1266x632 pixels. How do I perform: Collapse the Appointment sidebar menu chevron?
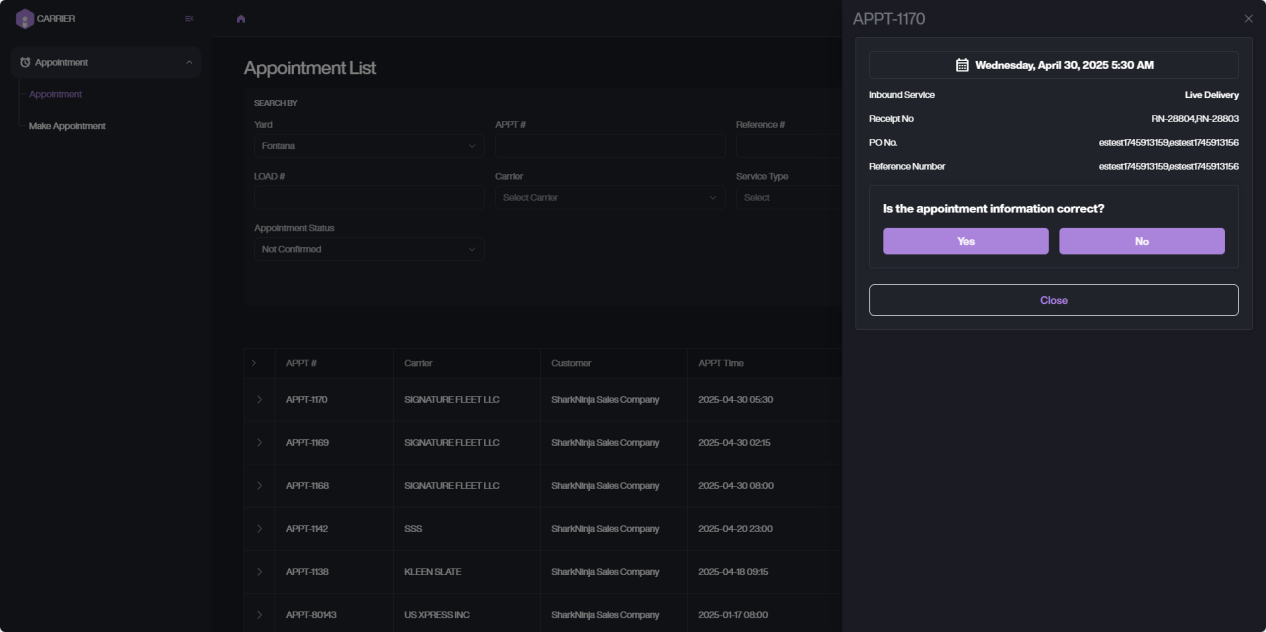pyautogui.click(x=189, y=62)
